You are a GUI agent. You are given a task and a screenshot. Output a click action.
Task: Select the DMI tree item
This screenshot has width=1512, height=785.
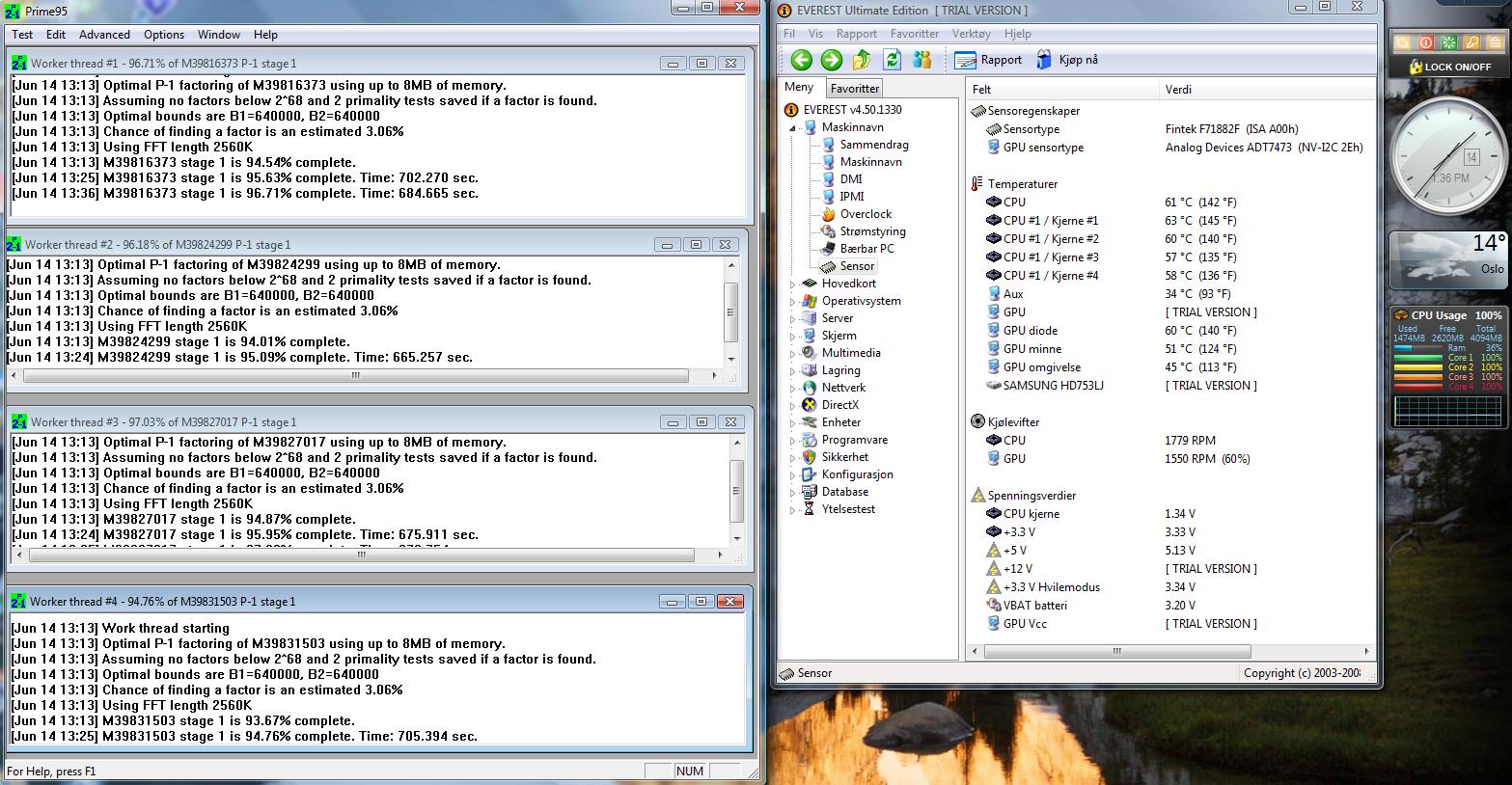(x=851, y=179)
